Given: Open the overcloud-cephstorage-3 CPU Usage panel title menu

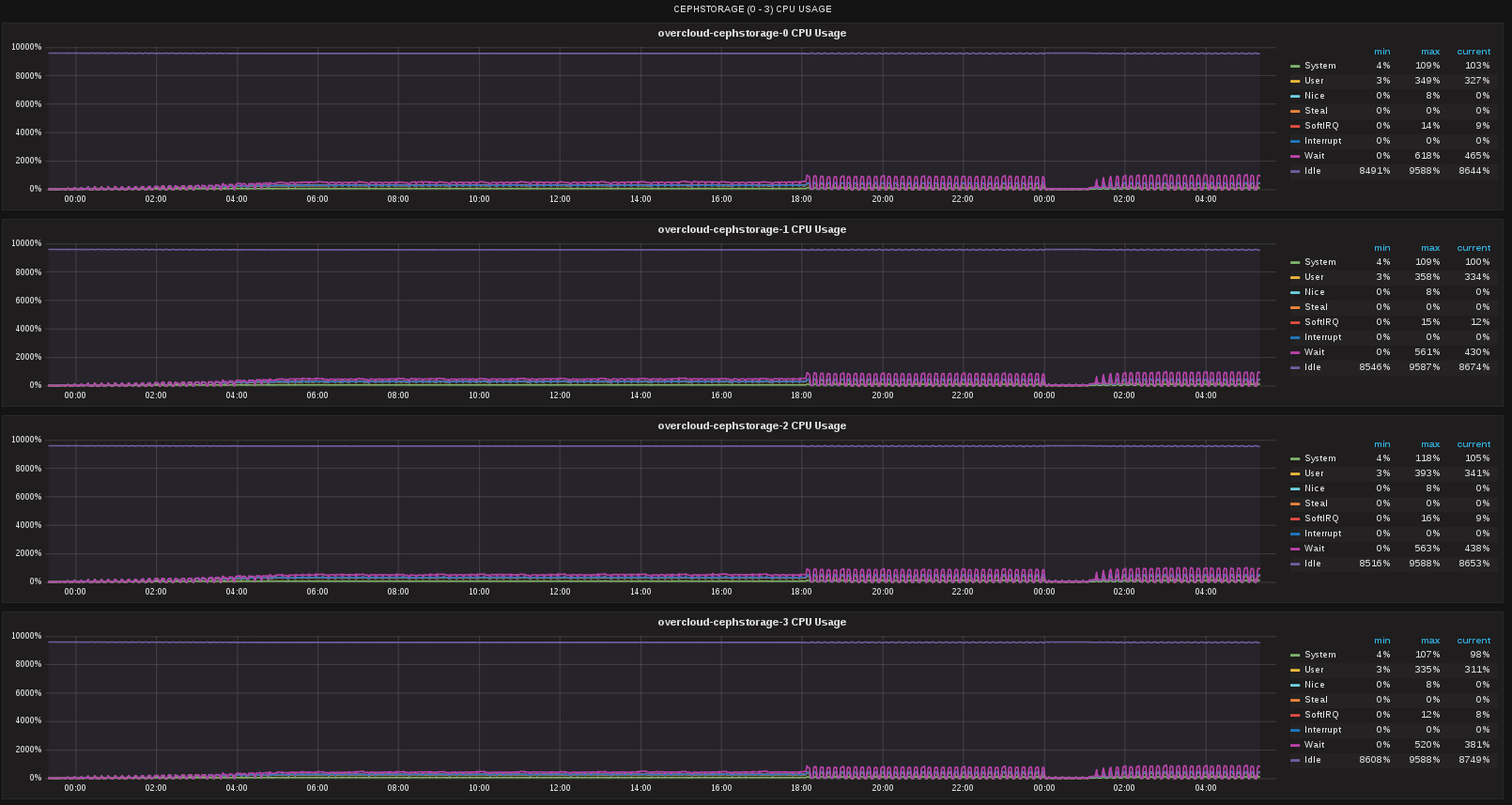Looking at the screenshot, I should [x=751, y=622].
